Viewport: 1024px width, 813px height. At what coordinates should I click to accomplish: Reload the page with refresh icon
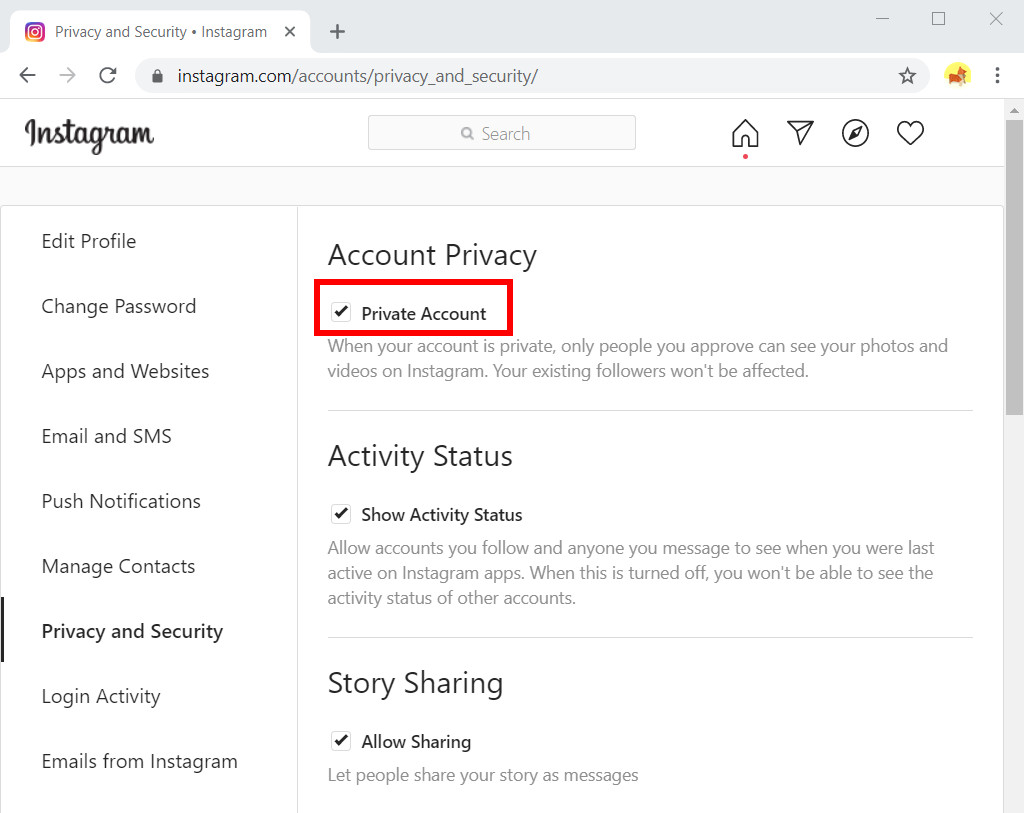[x=108, y=76]
